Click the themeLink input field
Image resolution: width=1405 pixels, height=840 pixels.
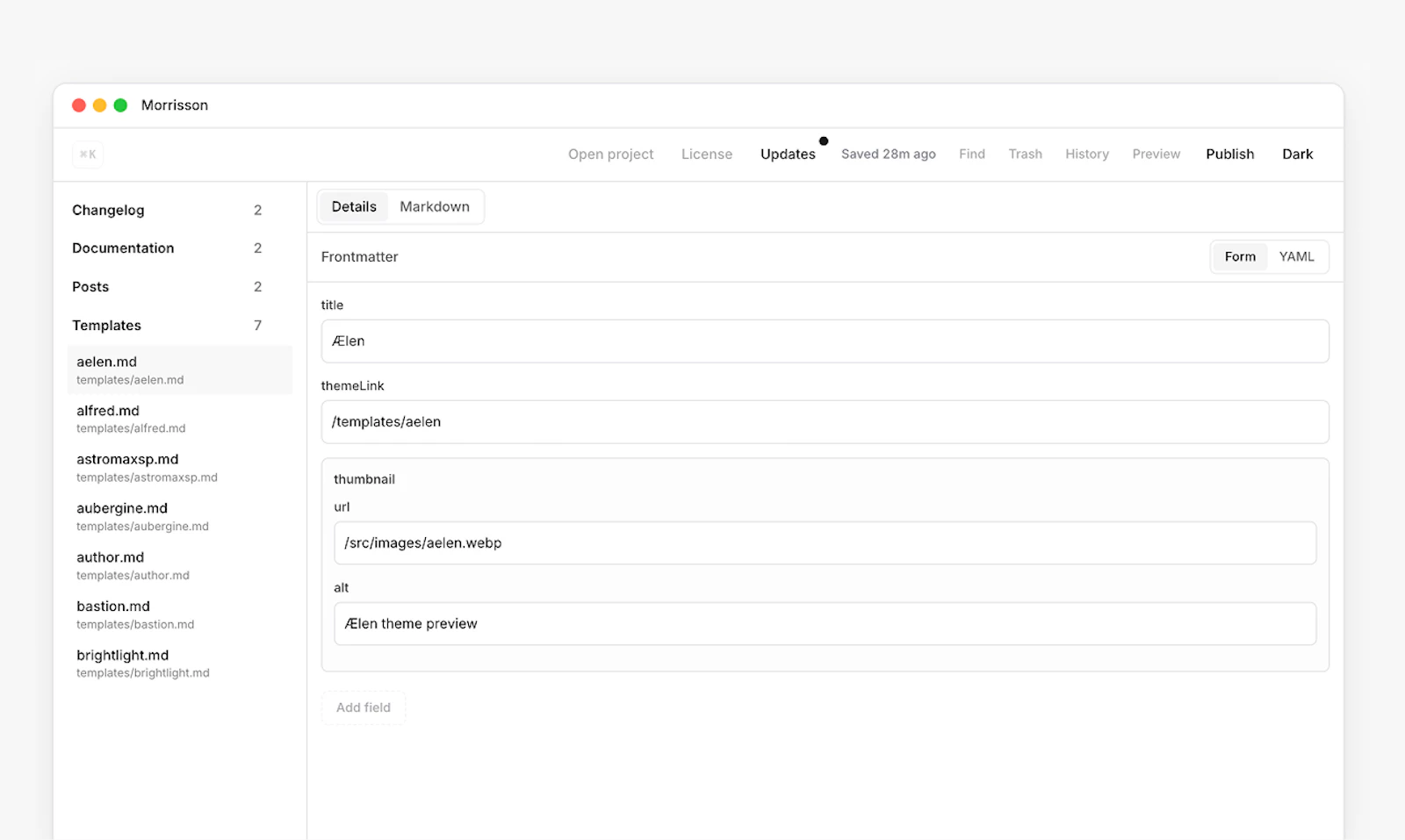[825, 422]
